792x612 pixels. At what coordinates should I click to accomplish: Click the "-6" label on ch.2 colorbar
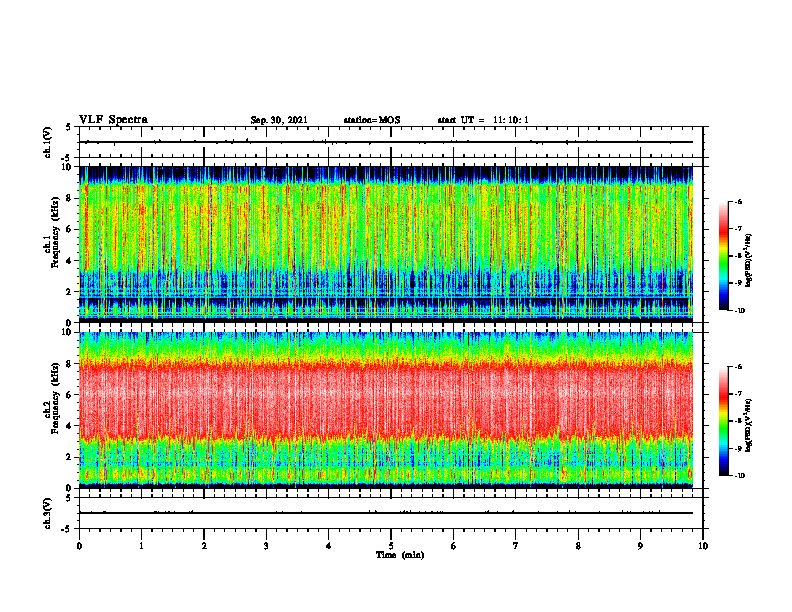pyautogui.click(x=738, y=367)
